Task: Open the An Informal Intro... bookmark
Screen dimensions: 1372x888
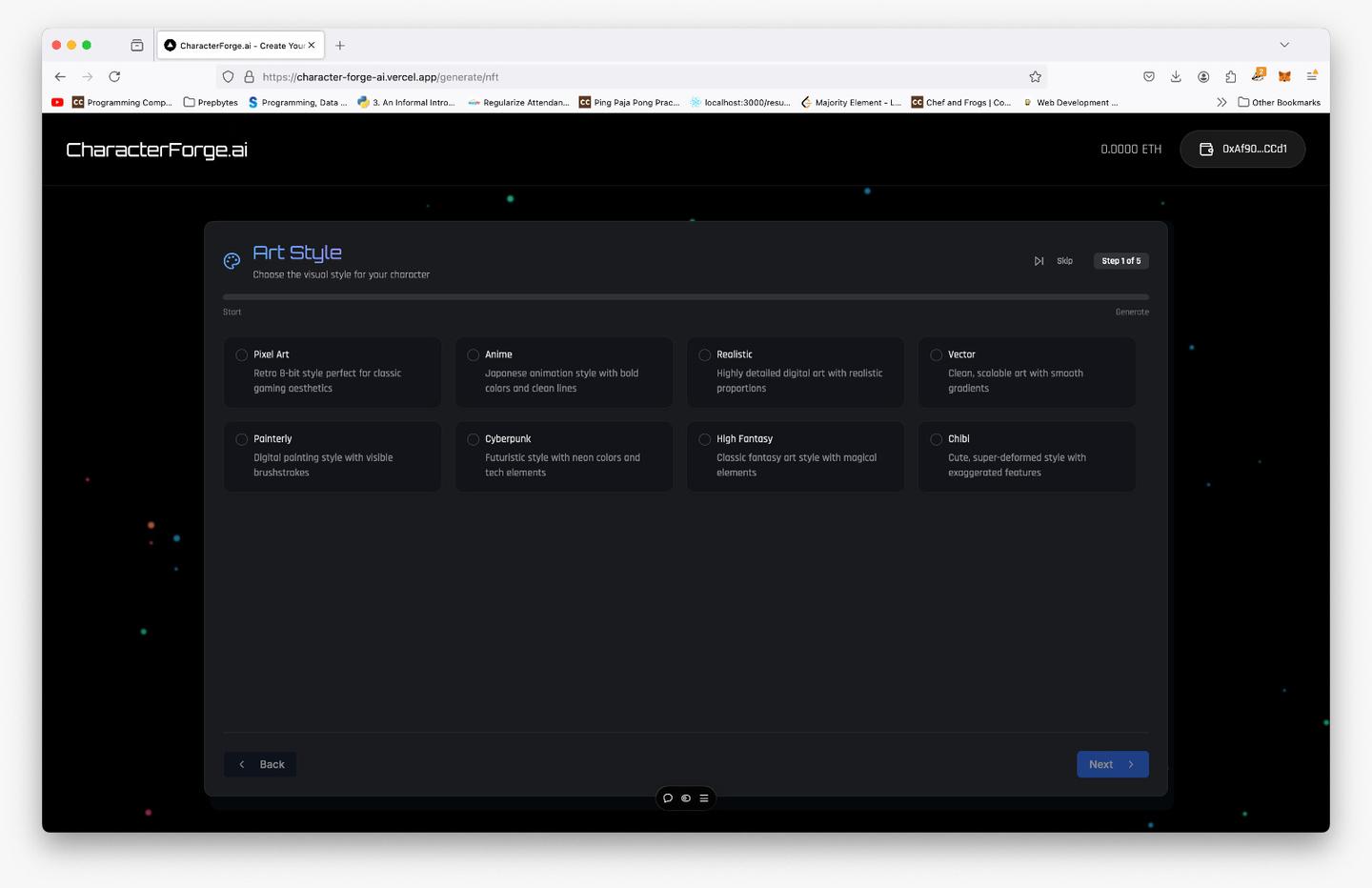Action: coord(407,102)
